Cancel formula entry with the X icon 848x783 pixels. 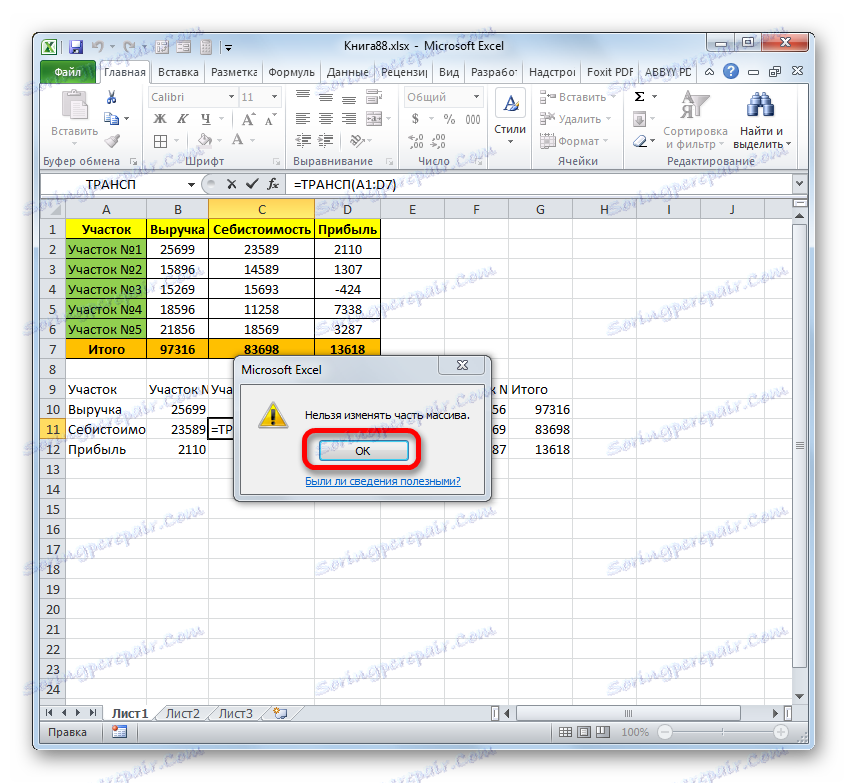[231, 184]
